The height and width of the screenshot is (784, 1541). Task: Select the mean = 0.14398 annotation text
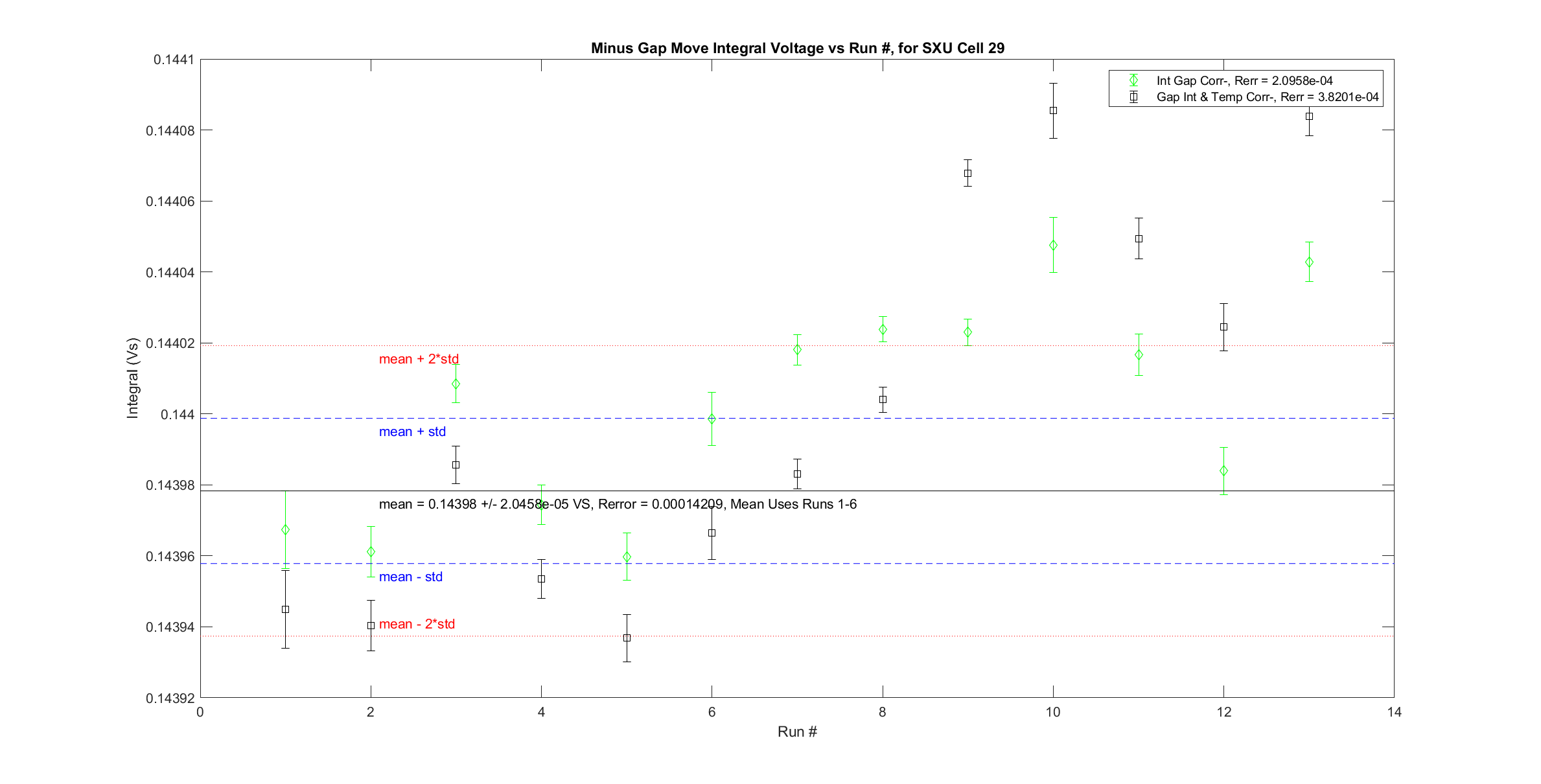click(617, 504)
